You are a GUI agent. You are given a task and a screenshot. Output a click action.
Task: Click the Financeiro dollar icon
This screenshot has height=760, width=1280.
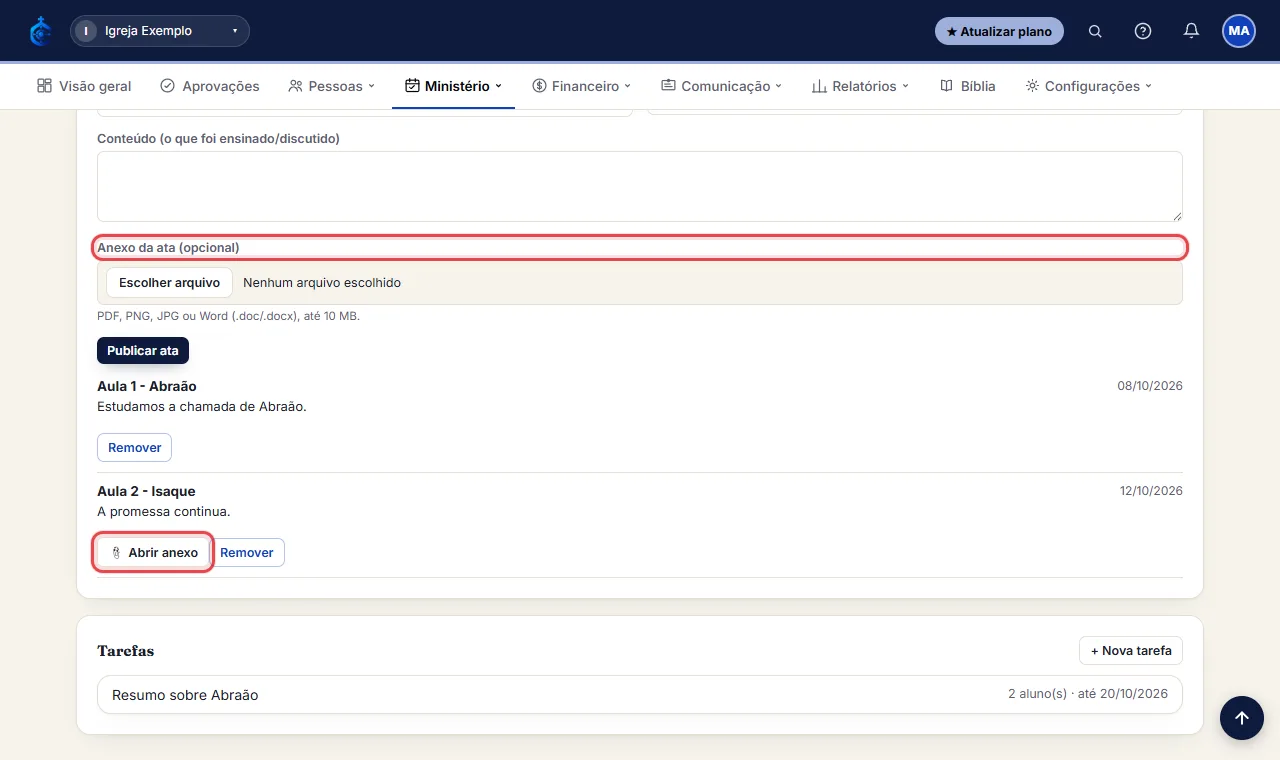pyautogui.click(x=539, y=86)
